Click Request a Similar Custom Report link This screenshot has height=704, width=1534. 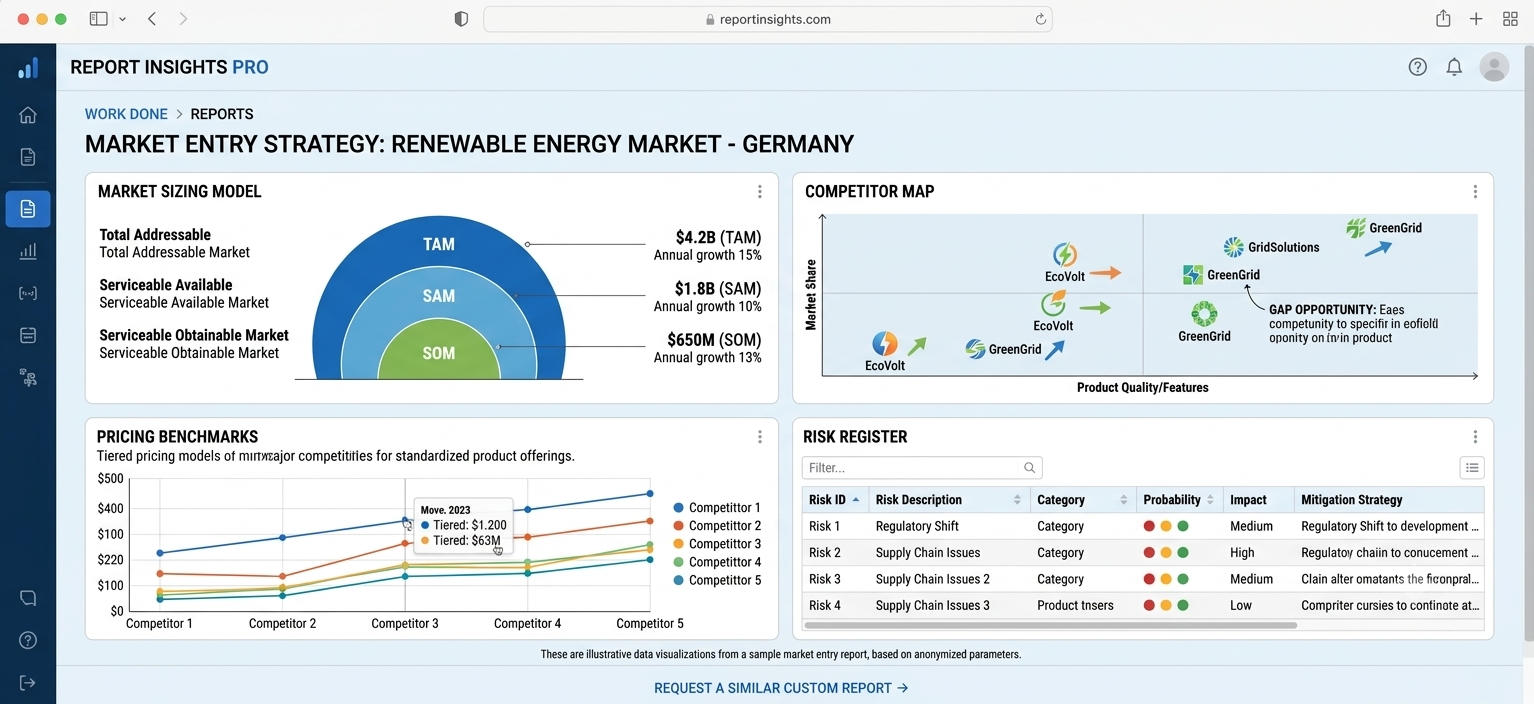click(781, 688)
